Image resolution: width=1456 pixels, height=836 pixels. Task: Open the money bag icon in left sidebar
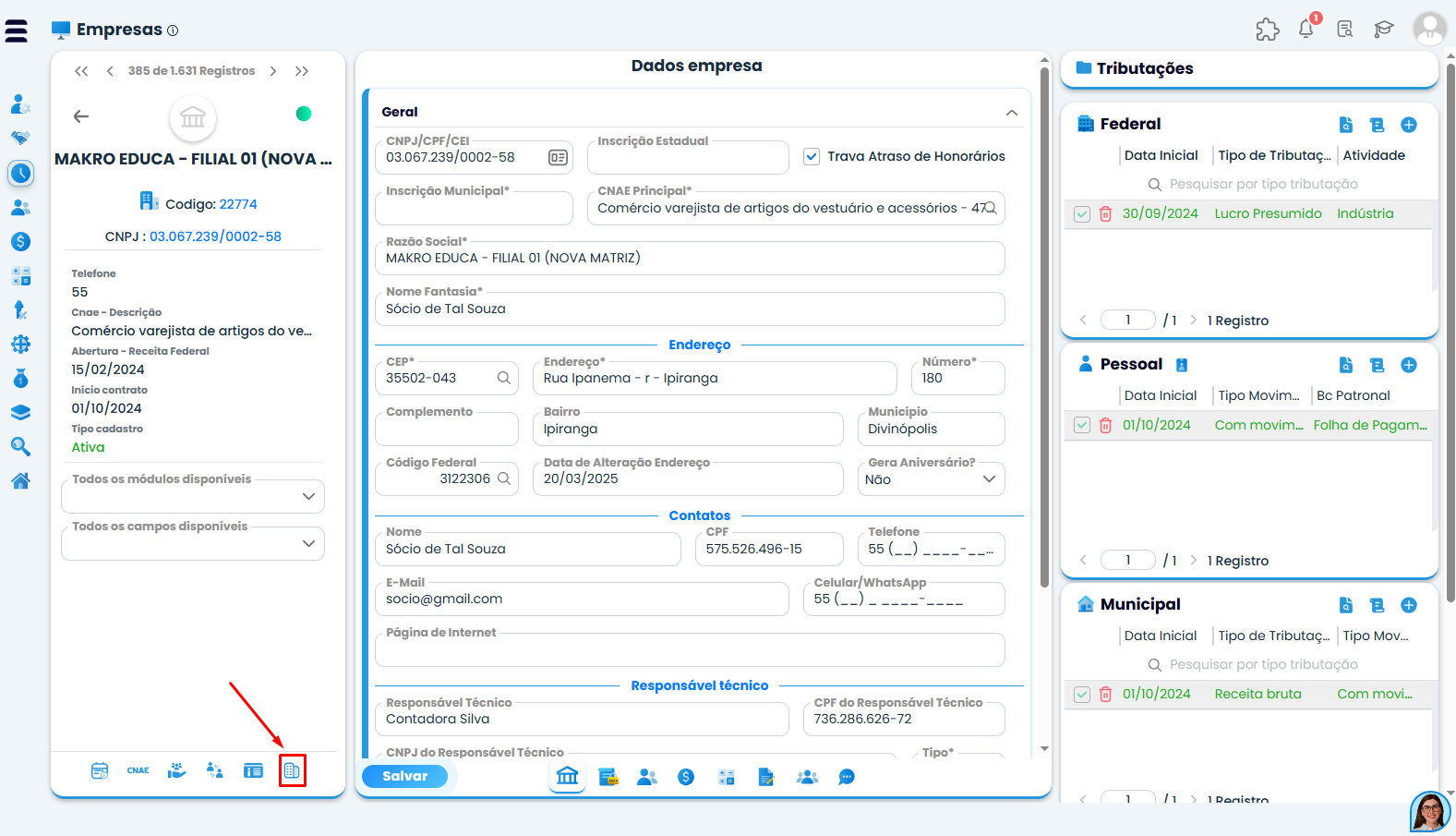20,379
